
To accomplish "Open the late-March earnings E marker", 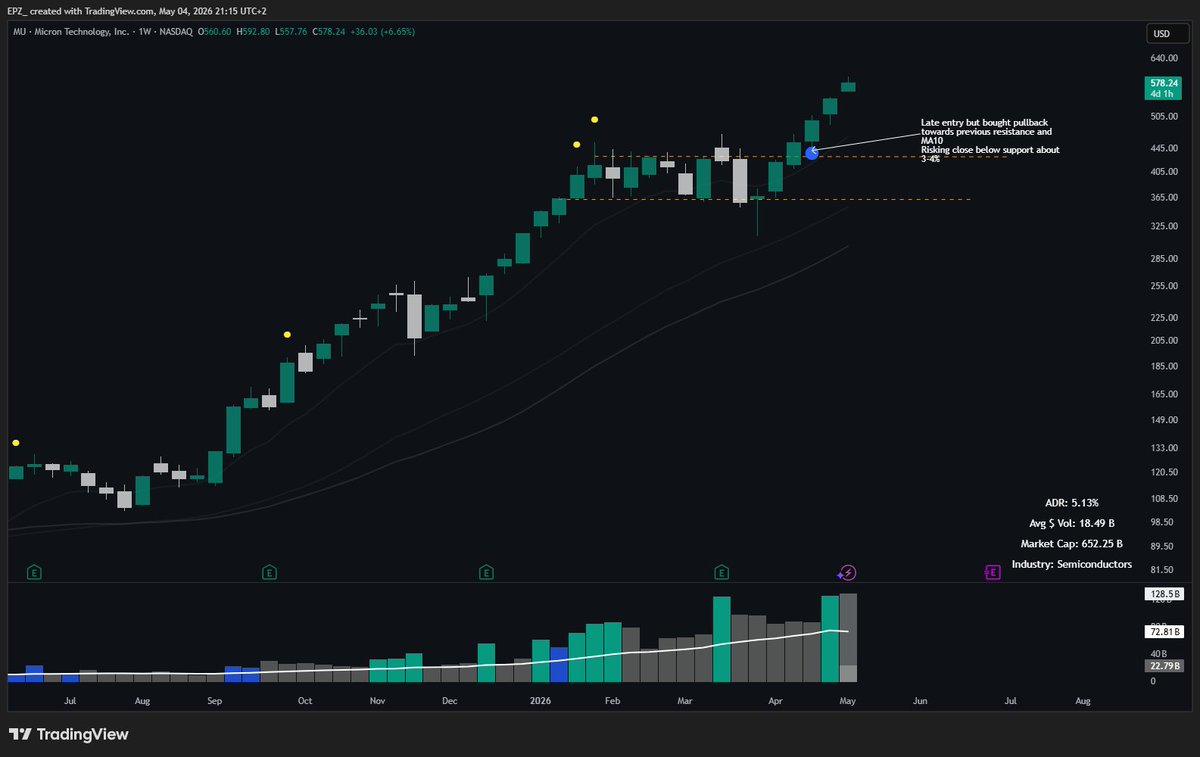I will pos(721,573).
